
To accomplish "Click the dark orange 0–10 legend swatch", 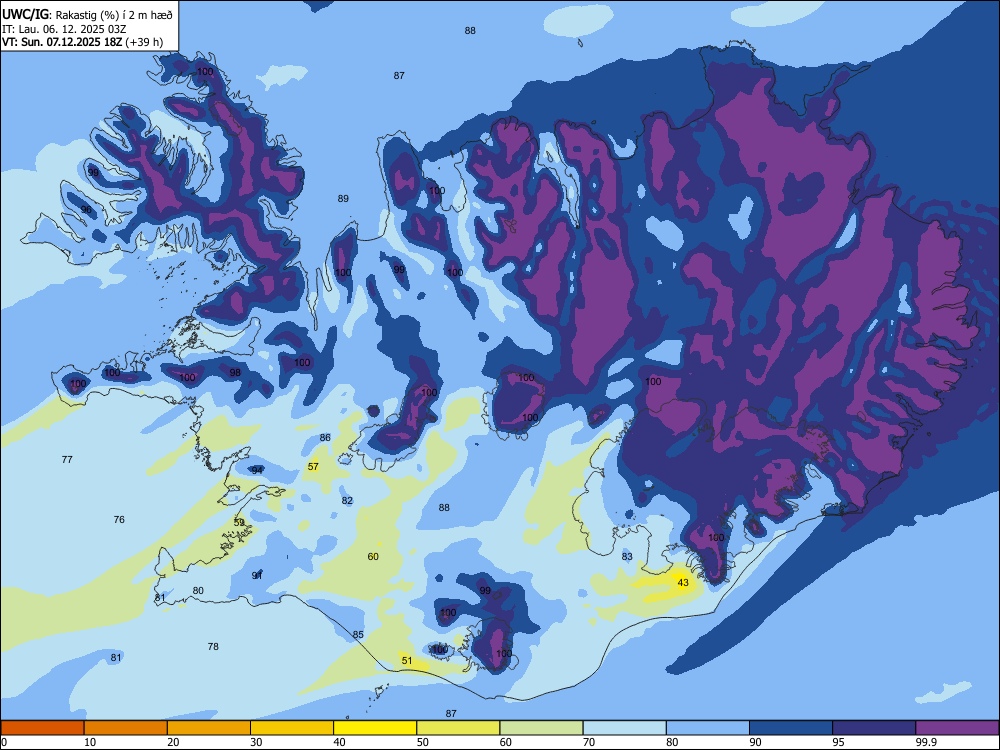I will (43, 728).
